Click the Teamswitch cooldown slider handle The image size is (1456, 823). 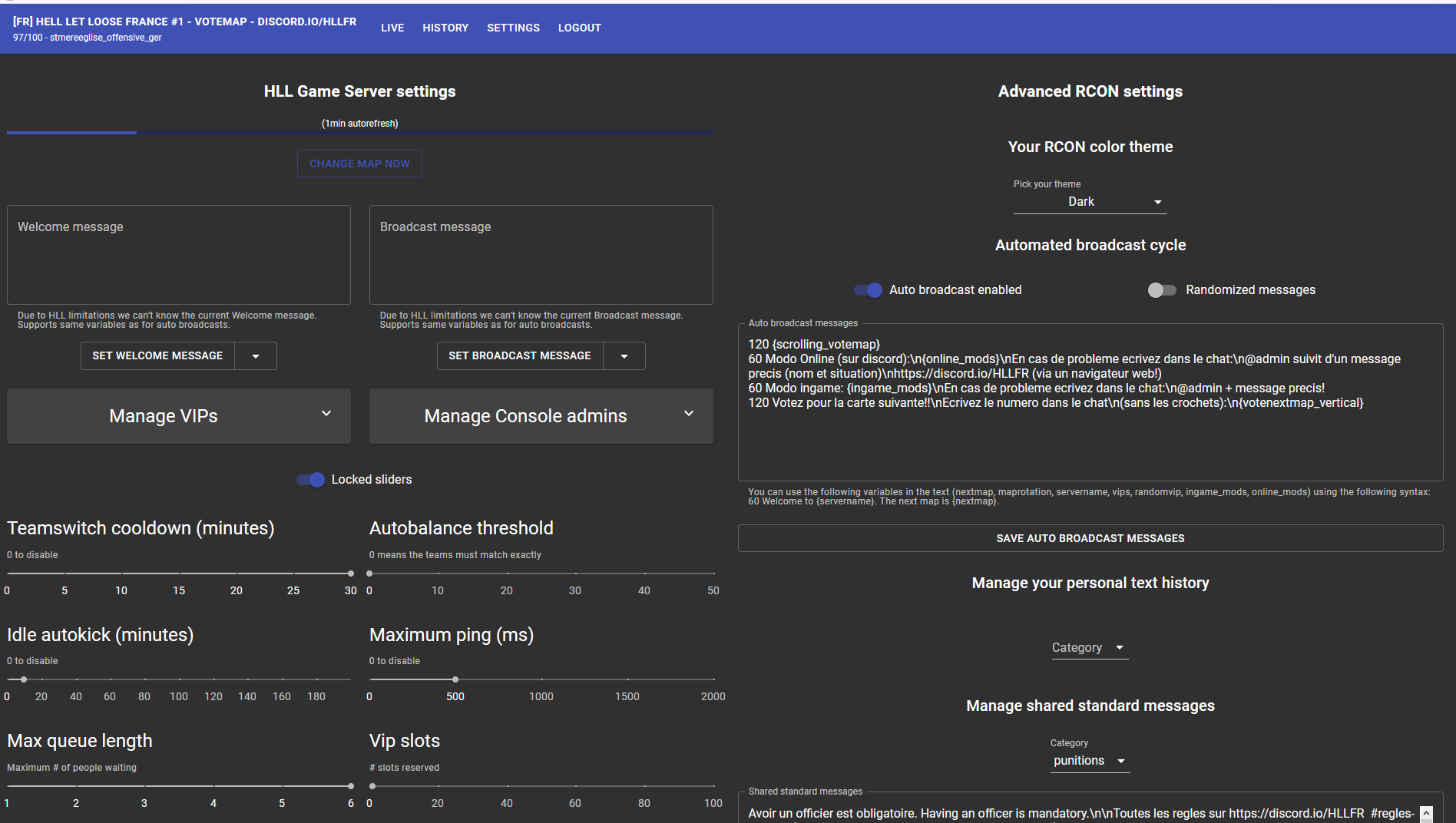tap(351, 573)
